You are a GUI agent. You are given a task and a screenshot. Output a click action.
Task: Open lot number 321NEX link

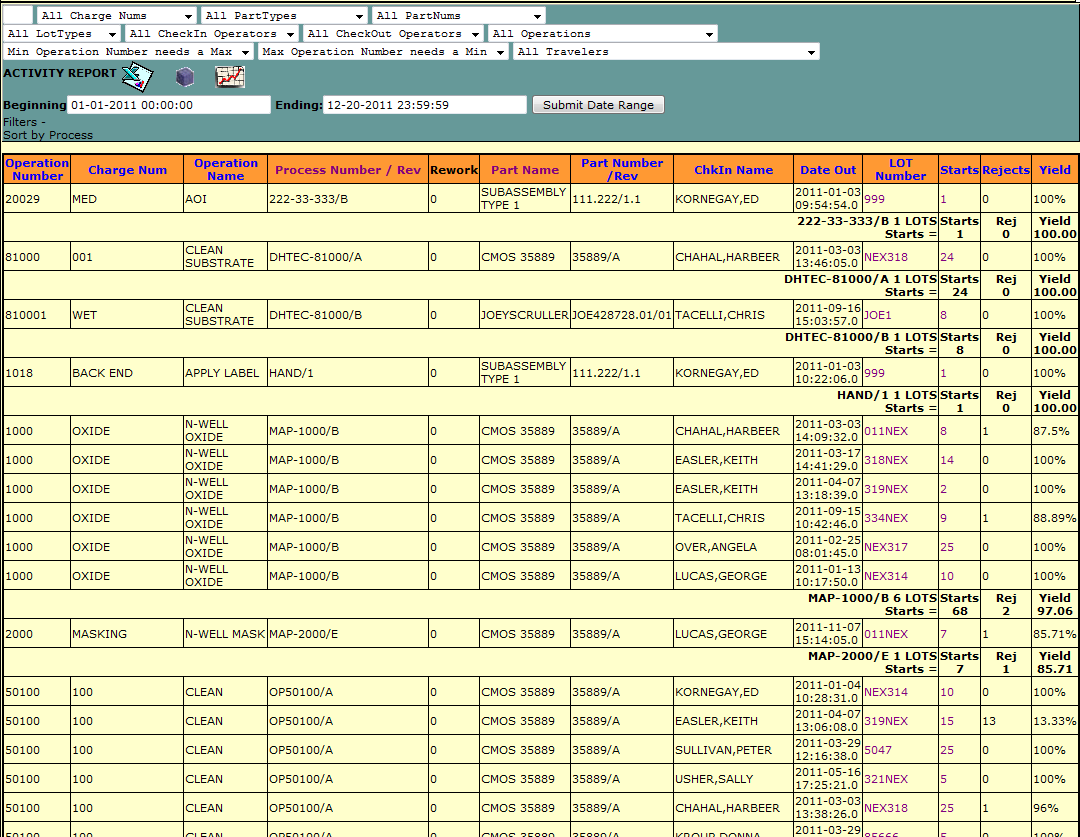(x=886, y=779)
